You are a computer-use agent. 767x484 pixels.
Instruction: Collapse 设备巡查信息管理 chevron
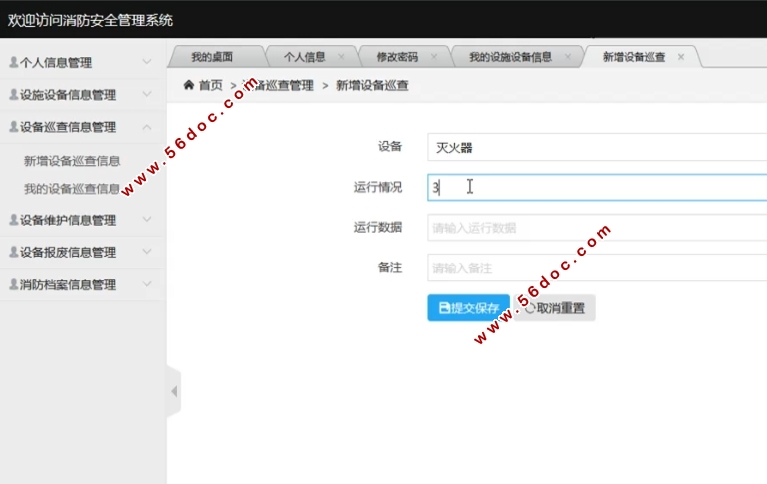pyautogui.click(x=147, y=127)
